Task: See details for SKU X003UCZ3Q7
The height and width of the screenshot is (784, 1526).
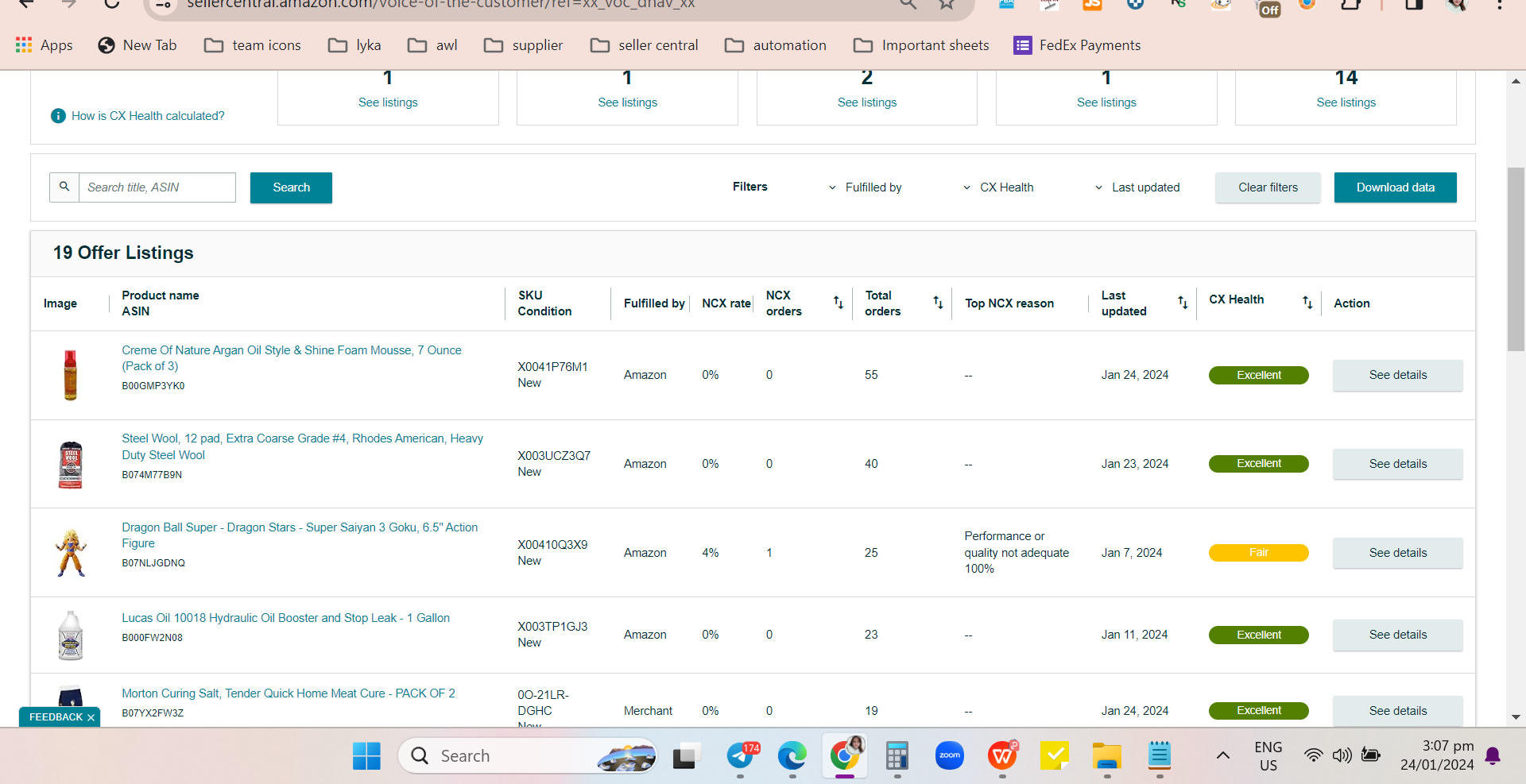Action: point(1398,464)
